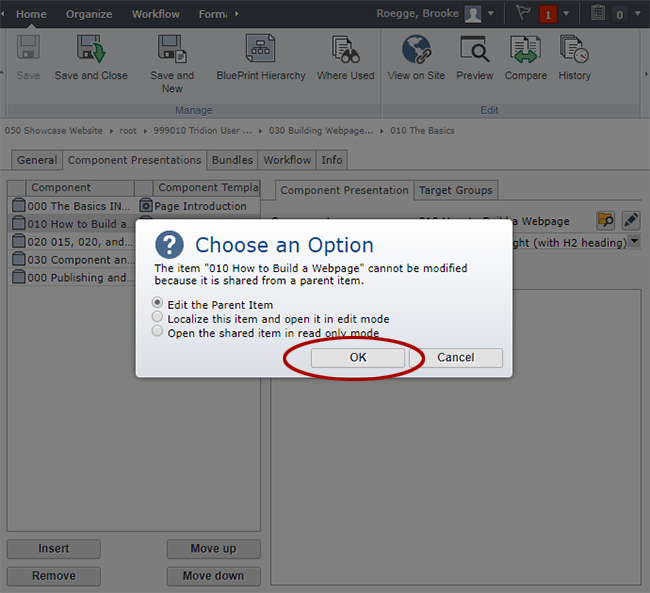Image resolution: width=650 pixels, height=593 pixels.
Task: Click the pencil edit icon beside component field
Action: [x=630, y=220]
